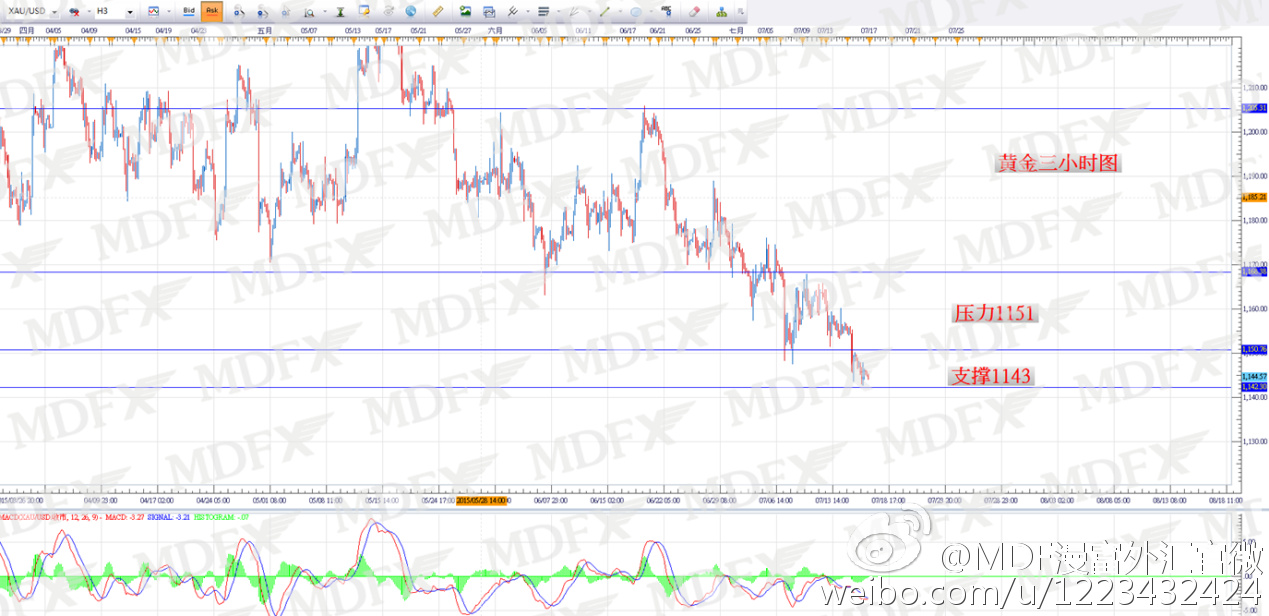The image size is (1269, 616).
Task: Select the horizontal lines tool
Action: pos(543,12)
